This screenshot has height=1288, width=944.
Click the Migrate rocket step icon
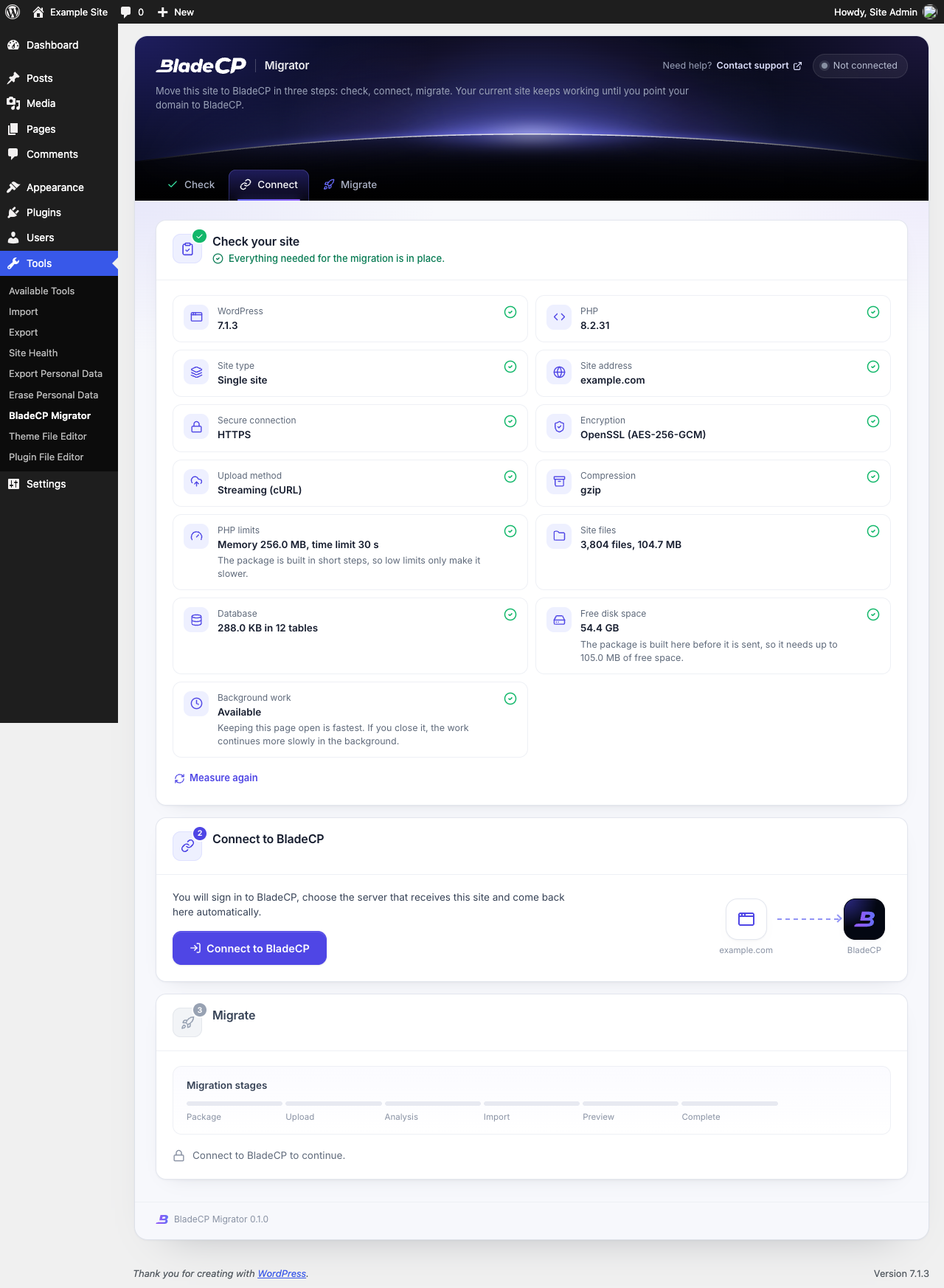coord(187,1022)
